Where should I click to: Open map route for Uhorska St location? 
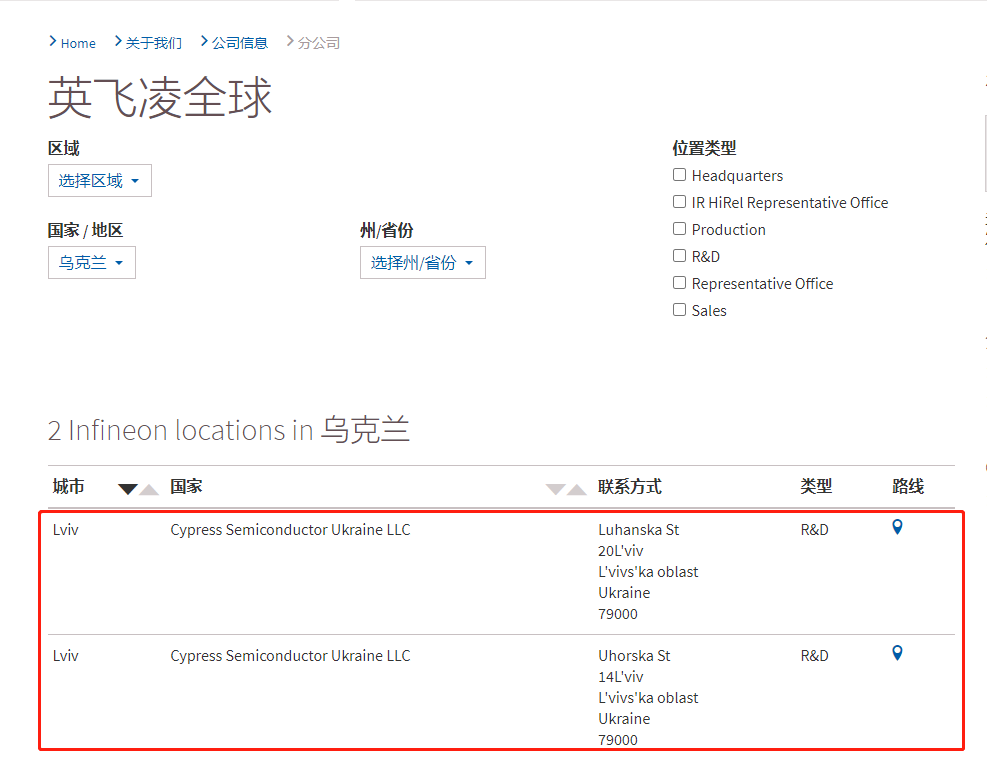click(x=897, y=653)
